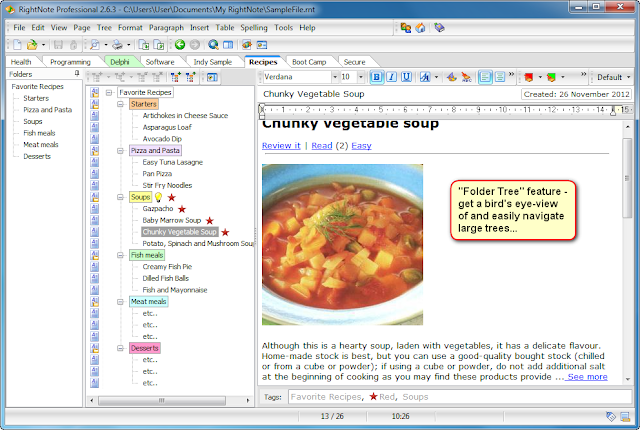Click the red star beside Baby Marrow Soup
The image size is (640, 430).
[x=210, y=221]
